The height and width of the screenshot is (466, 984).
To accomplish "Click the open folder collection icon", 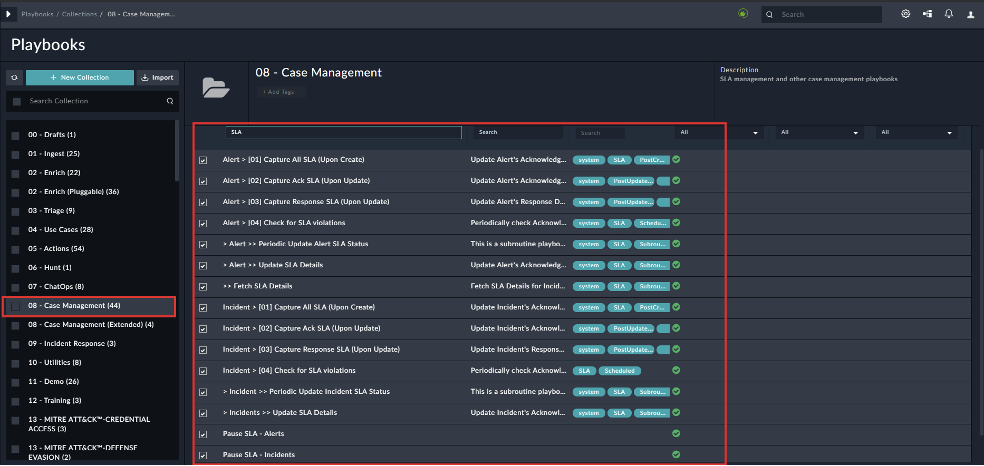I will tap(216, 88).
